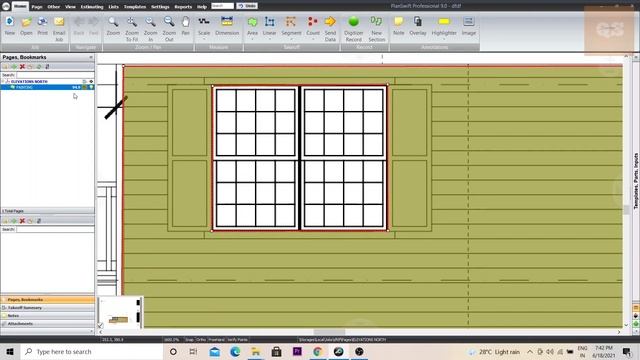This screenshot has width=640, height=360.
Task: Click the Pages search input field
Action: 55,75
